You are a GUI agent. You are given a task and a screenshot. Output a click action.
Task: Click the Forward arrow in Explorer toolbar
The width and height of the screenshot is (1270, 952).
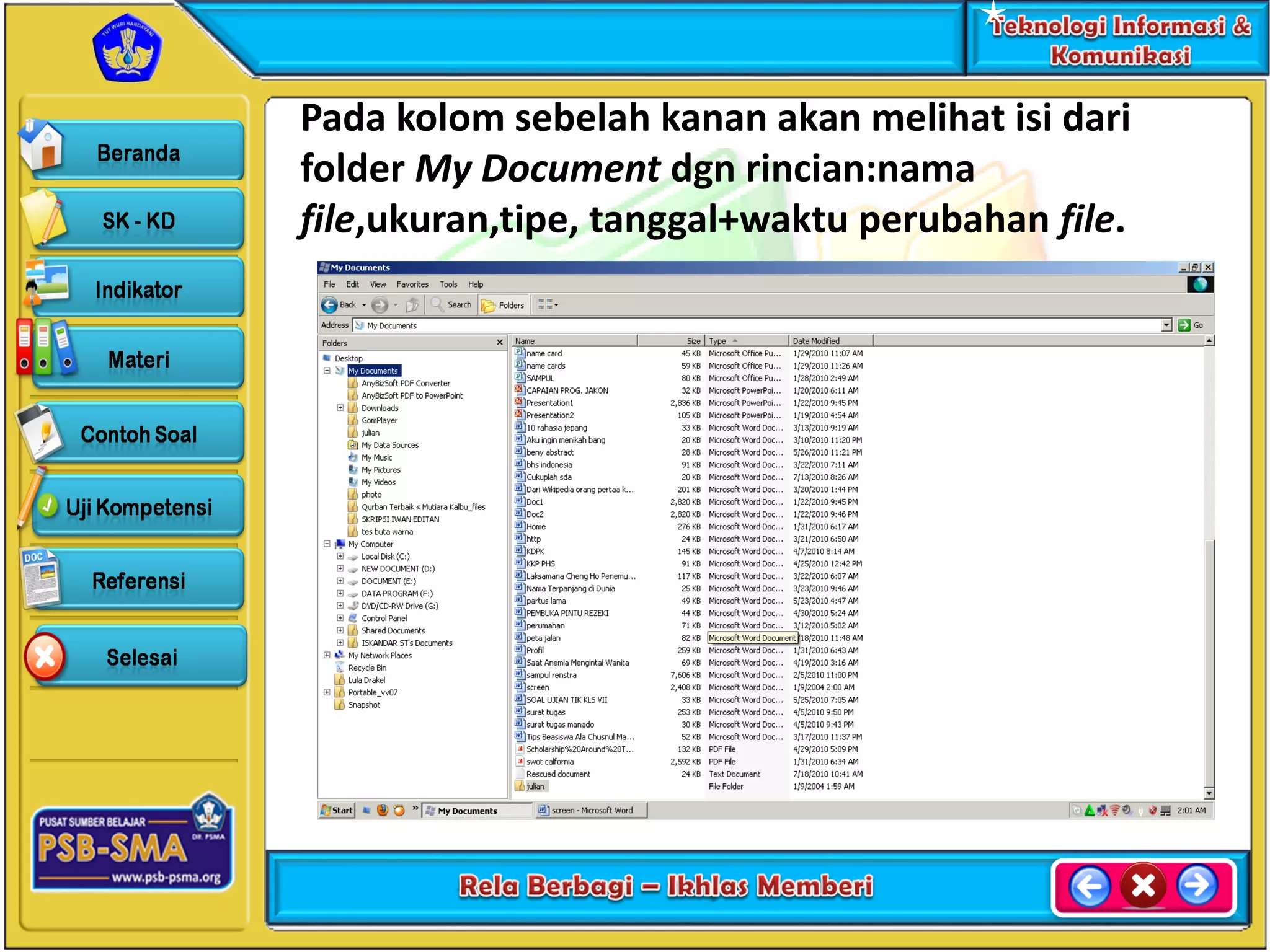[x=380, y=305]
